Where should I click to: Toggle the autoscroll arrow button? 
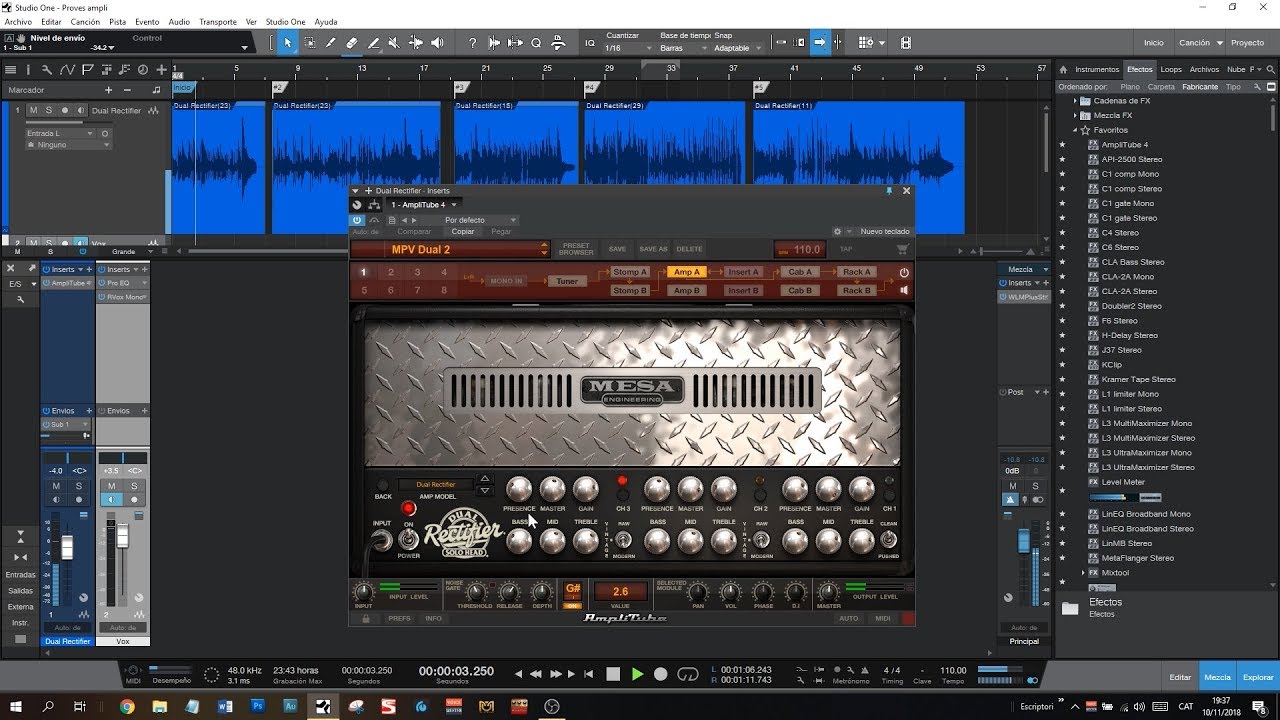[820, 43]
